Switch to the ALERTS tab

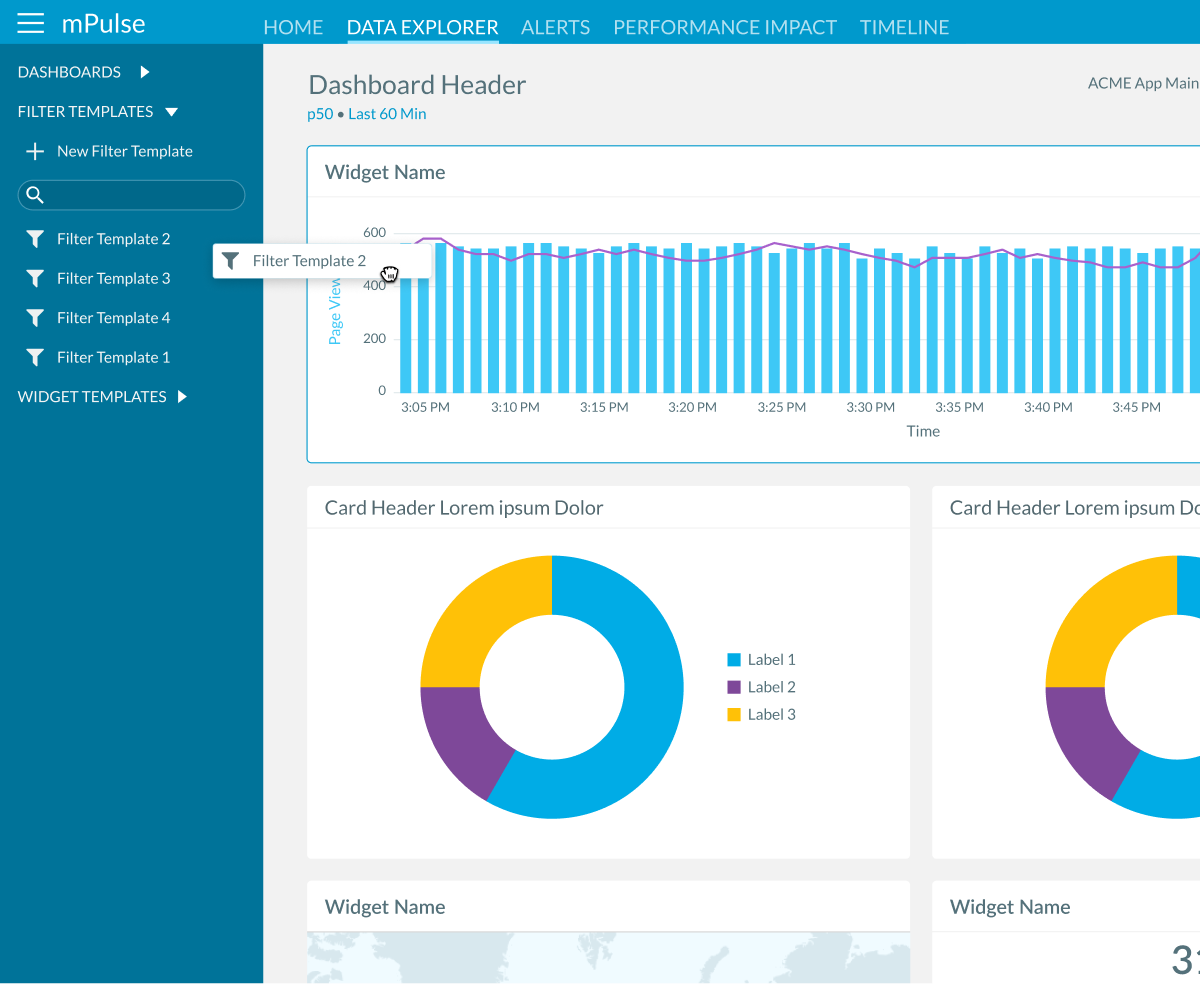555,27
